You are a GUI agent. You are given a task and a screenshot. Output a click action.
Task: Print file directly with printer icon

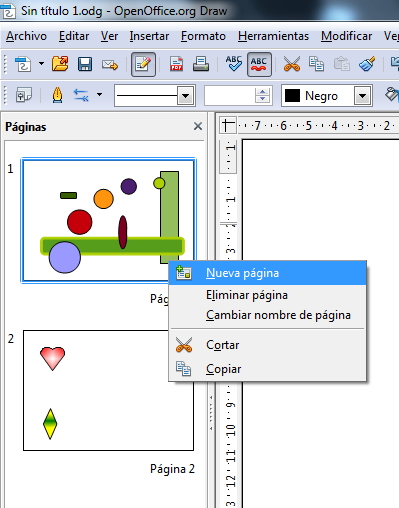pyautogui.click(x=201, y=64)
